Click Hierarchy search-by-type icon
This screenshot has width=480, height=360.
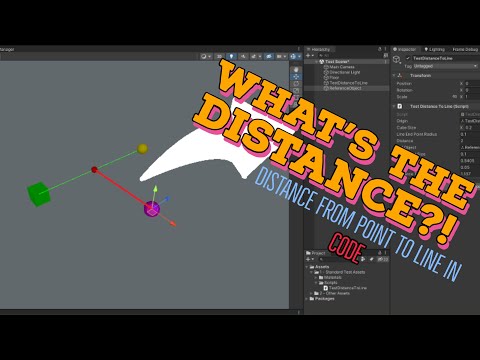tap(386, 56)
